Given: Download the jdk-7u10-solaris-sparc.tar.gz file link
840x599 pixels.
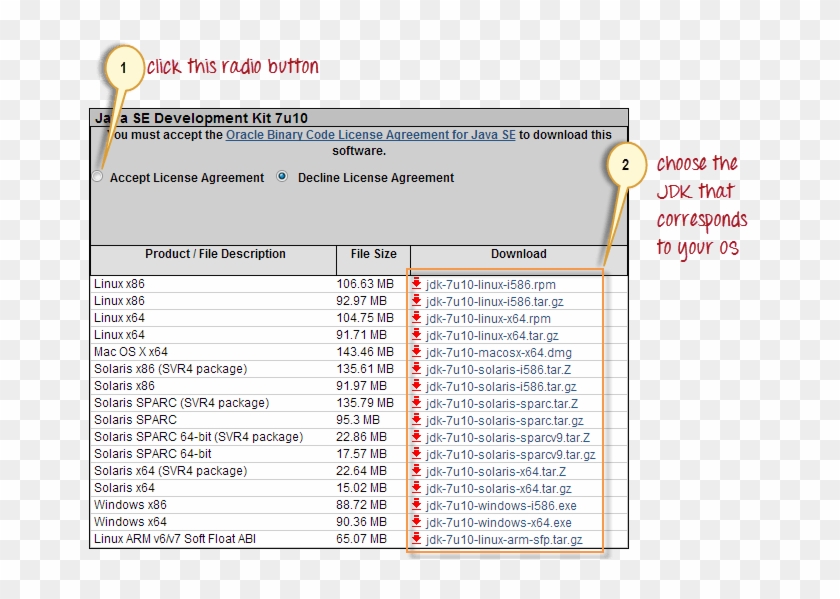Looking at the screenshot, I should 505,421.
